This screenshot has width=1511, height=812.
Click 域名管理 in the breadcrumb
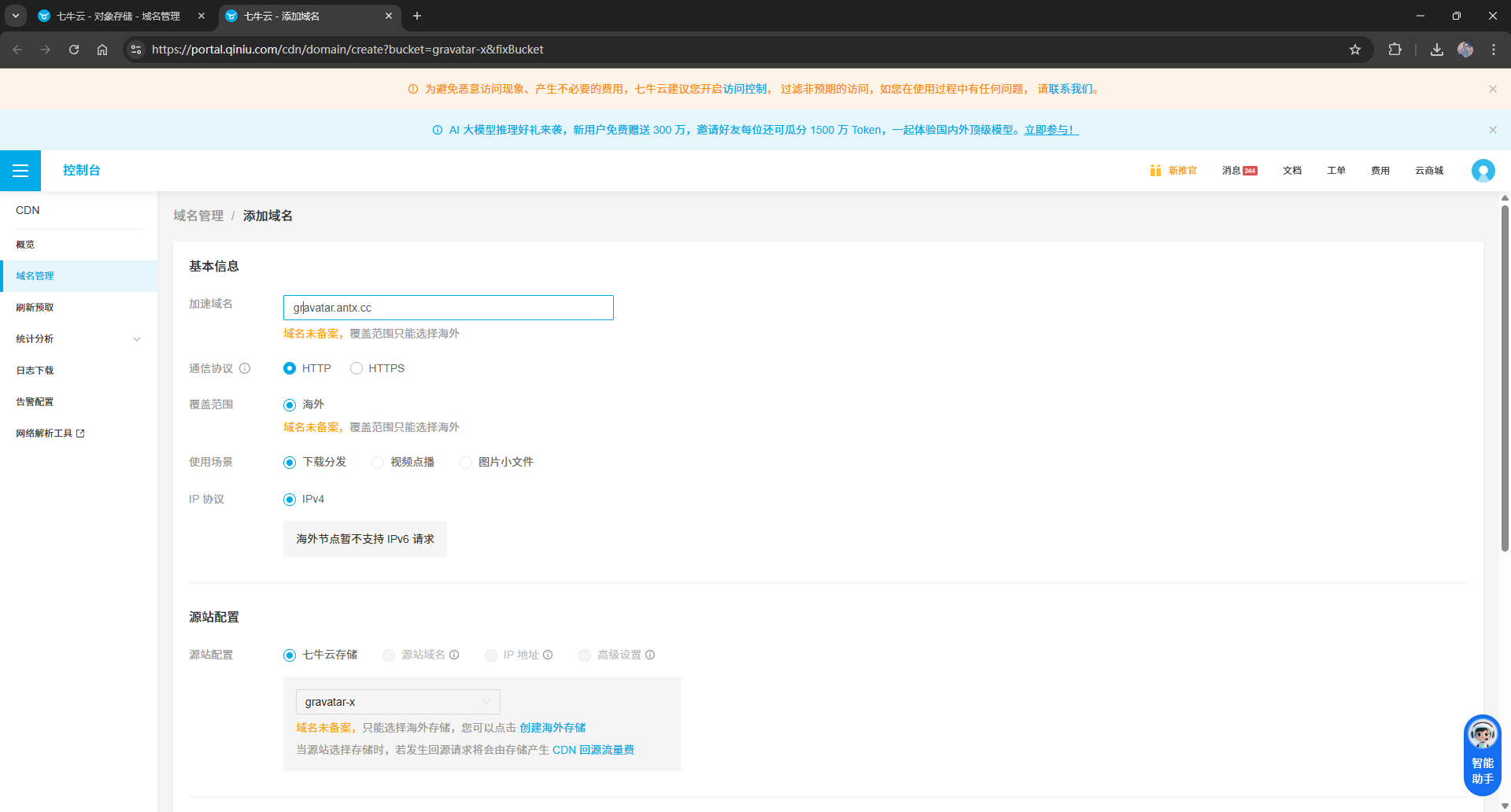tap(198, 216)
